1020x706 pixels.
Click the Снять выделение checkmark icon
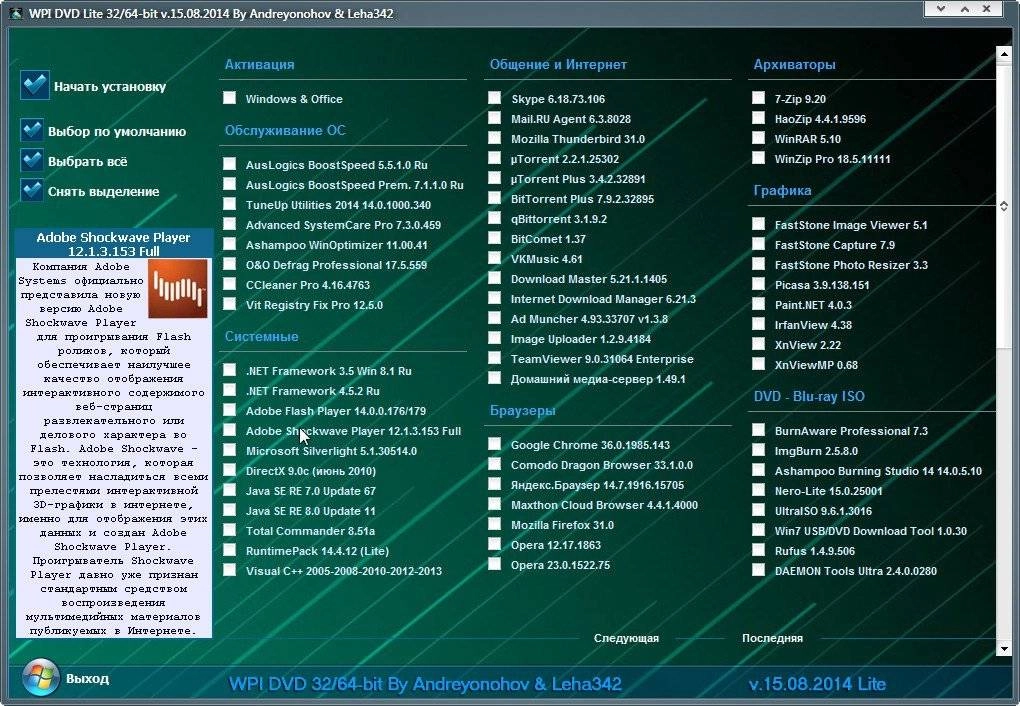(32, 191)
